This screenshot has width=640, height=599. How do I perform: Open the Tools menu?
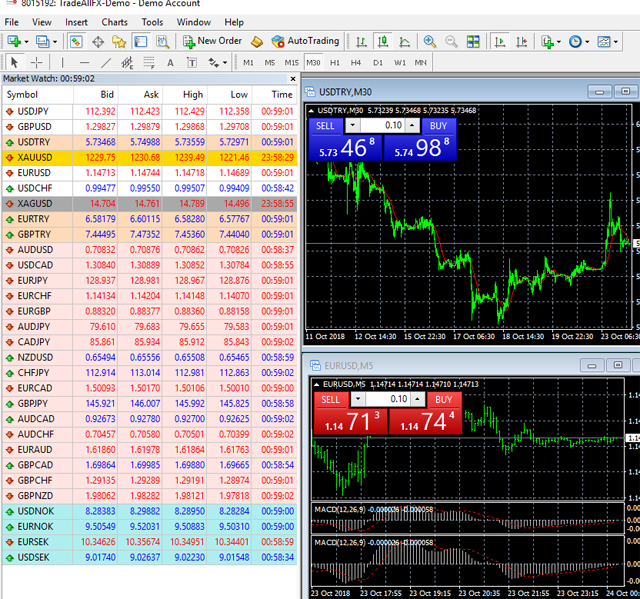[x=152, y=22]
